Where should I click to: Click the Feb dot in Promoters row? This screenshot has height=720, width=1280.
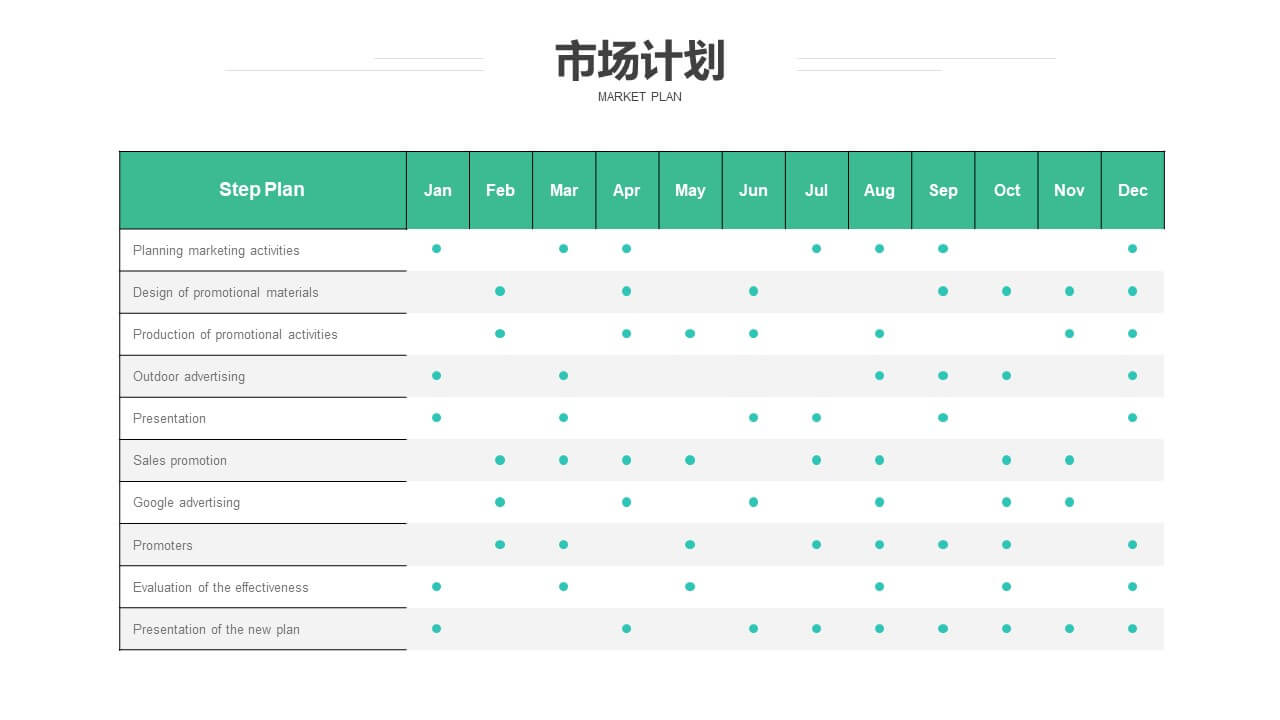coord(500,544)
